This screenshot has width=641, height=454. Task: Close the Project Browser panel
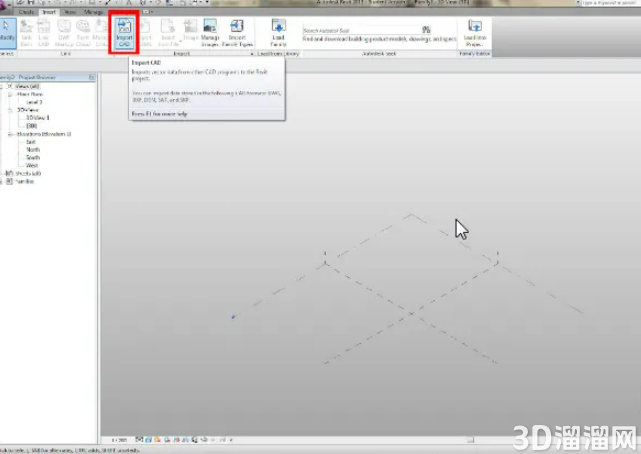pyautogui.click(x=92, y=77)
